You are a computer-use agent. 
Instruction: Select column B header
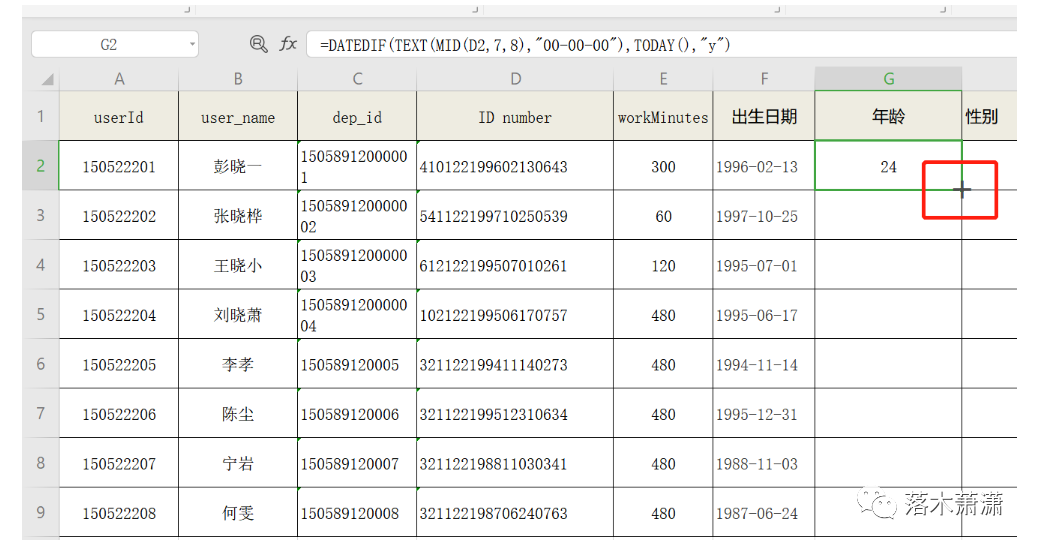point(238,79)
